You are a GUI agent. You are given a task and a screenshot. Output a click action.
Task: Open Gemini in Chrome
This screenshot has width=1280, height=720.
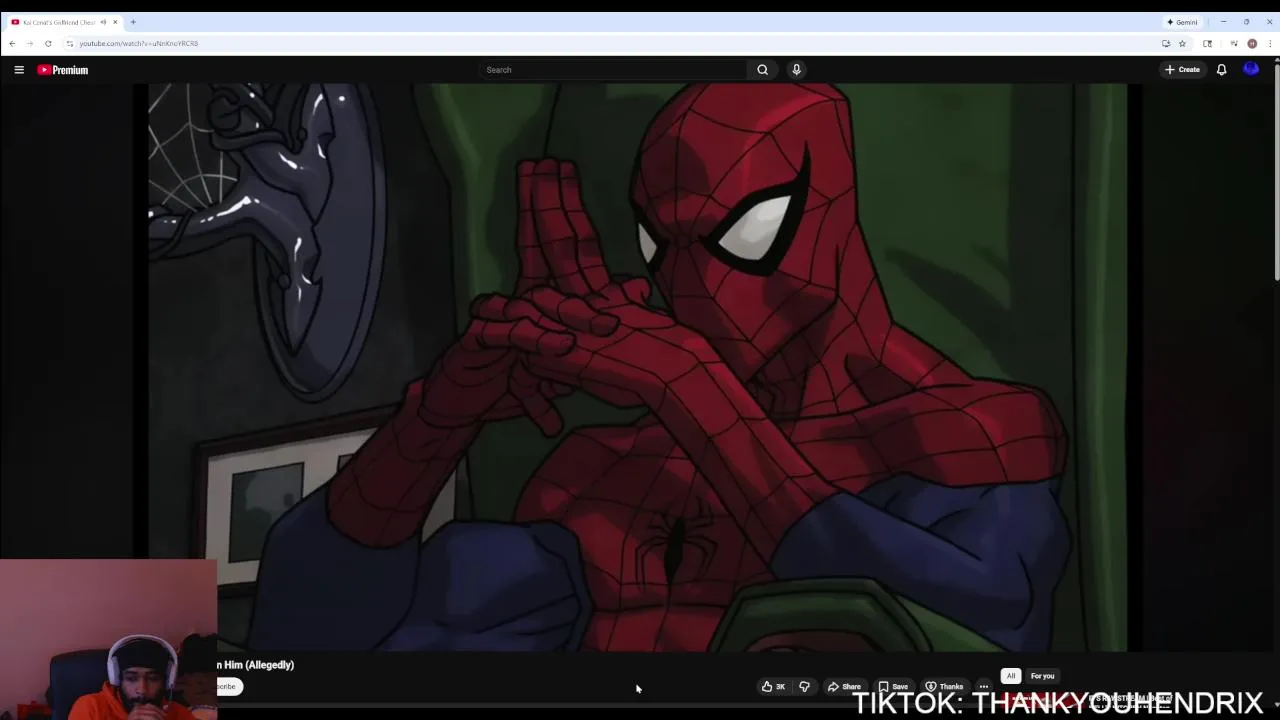point(1182,22)
